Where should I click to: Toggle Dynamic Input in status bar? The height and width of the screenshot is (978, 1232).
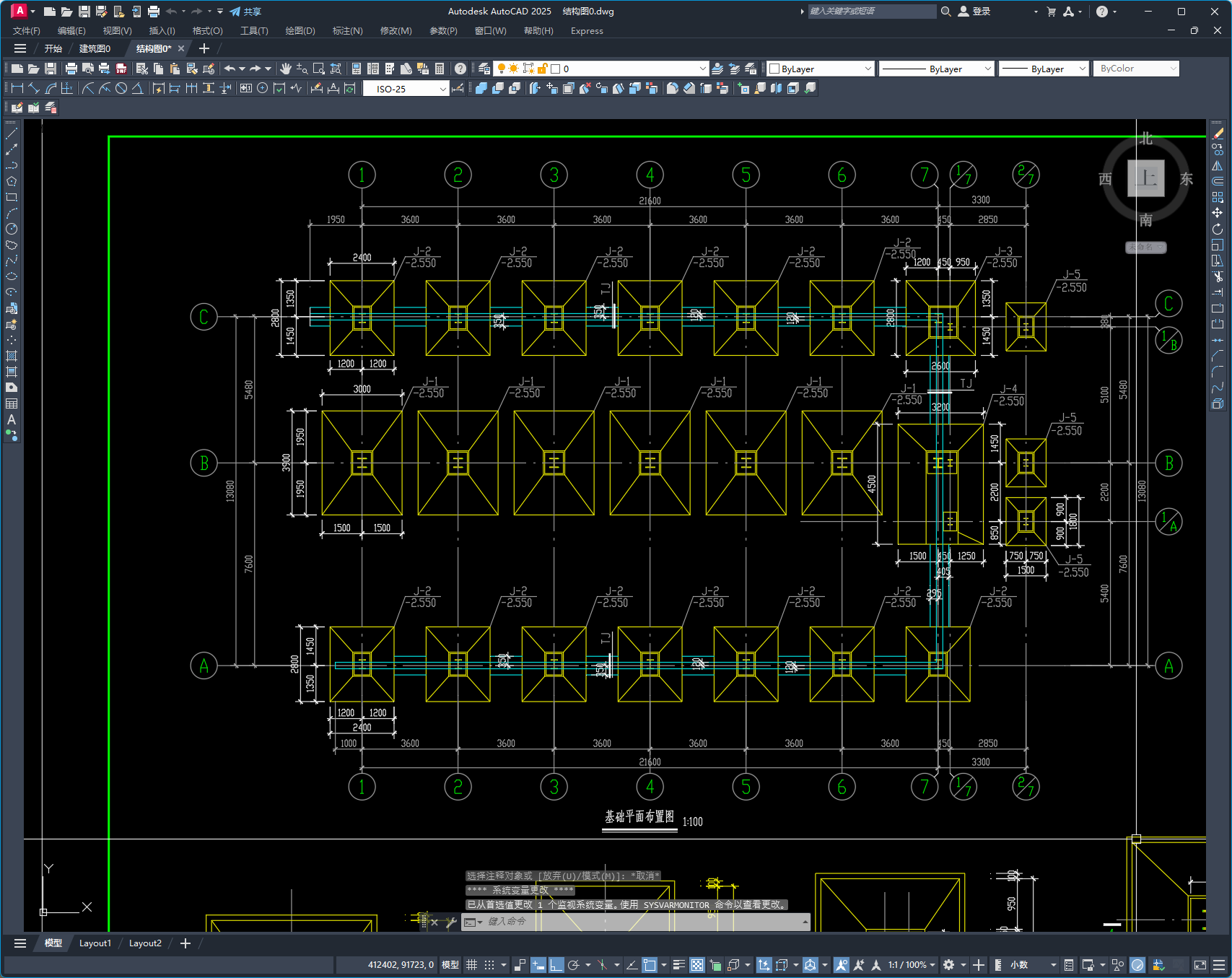pyautogui.click(x=538, y=965)
